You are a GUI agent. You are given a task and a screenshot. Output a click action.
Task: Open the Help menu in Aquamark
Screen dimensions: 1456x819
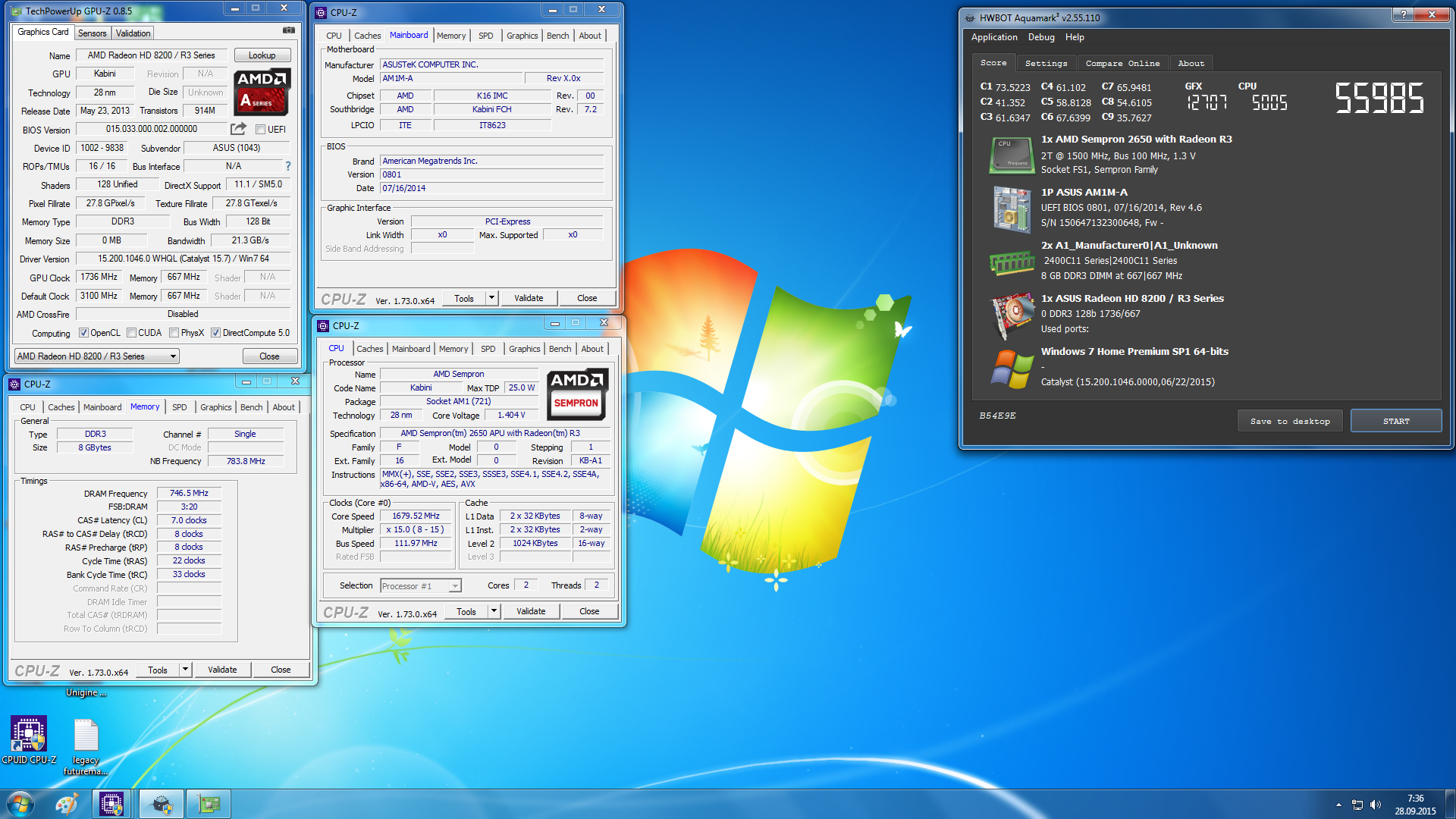[x=1075, y=37]
